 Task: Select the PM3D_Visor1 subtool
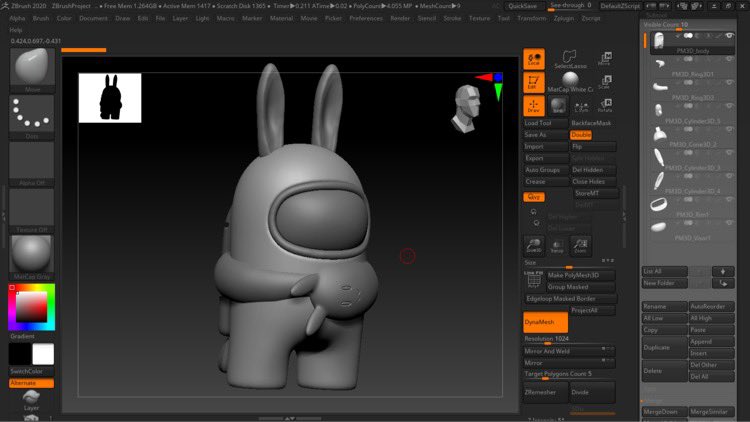[693, 230]
